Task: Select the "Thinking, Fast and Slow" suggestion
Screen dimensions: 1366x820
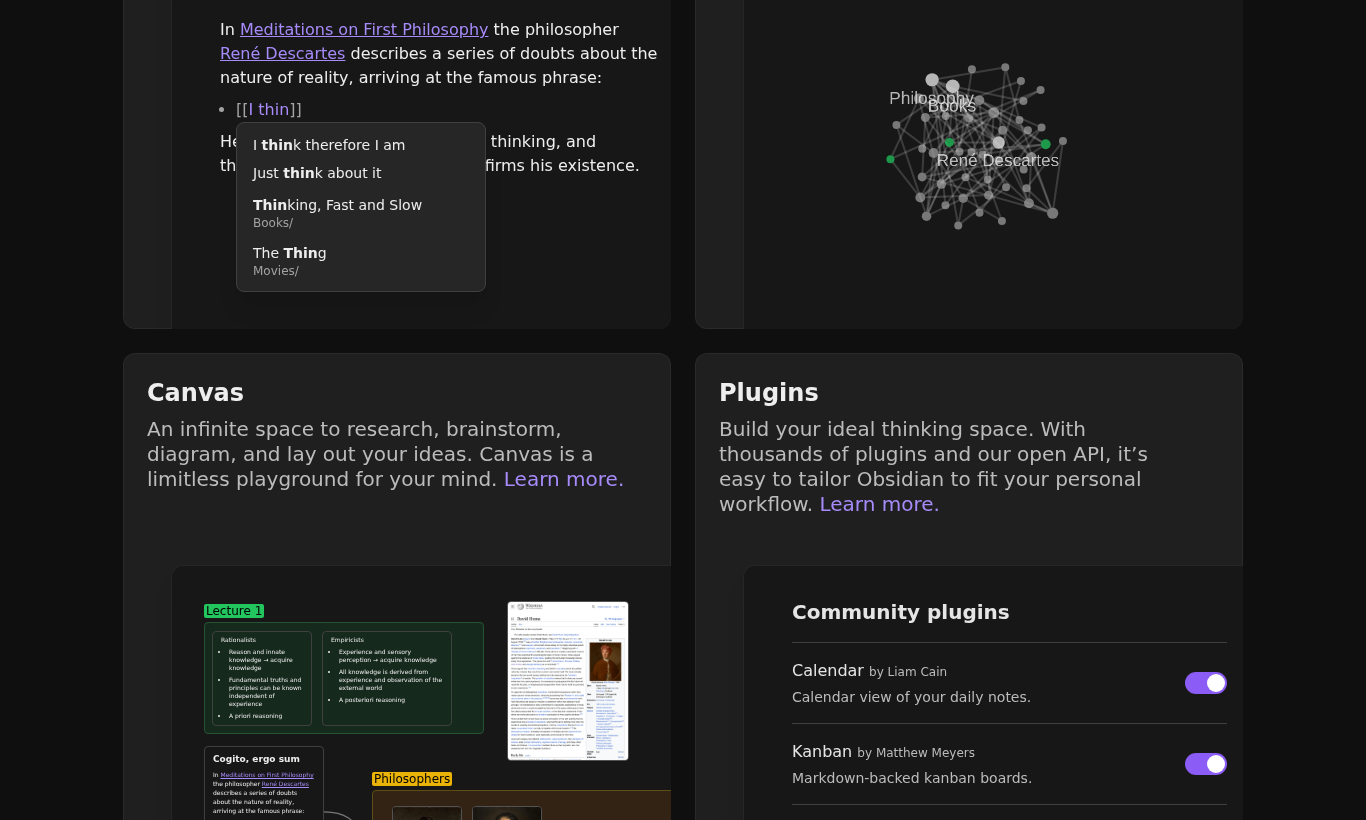Action: point(361,213)
